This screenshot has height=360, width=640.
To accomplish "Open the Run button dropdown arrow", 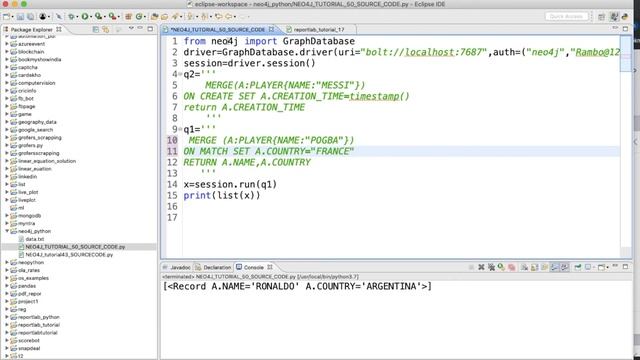I will coord(91,17).
